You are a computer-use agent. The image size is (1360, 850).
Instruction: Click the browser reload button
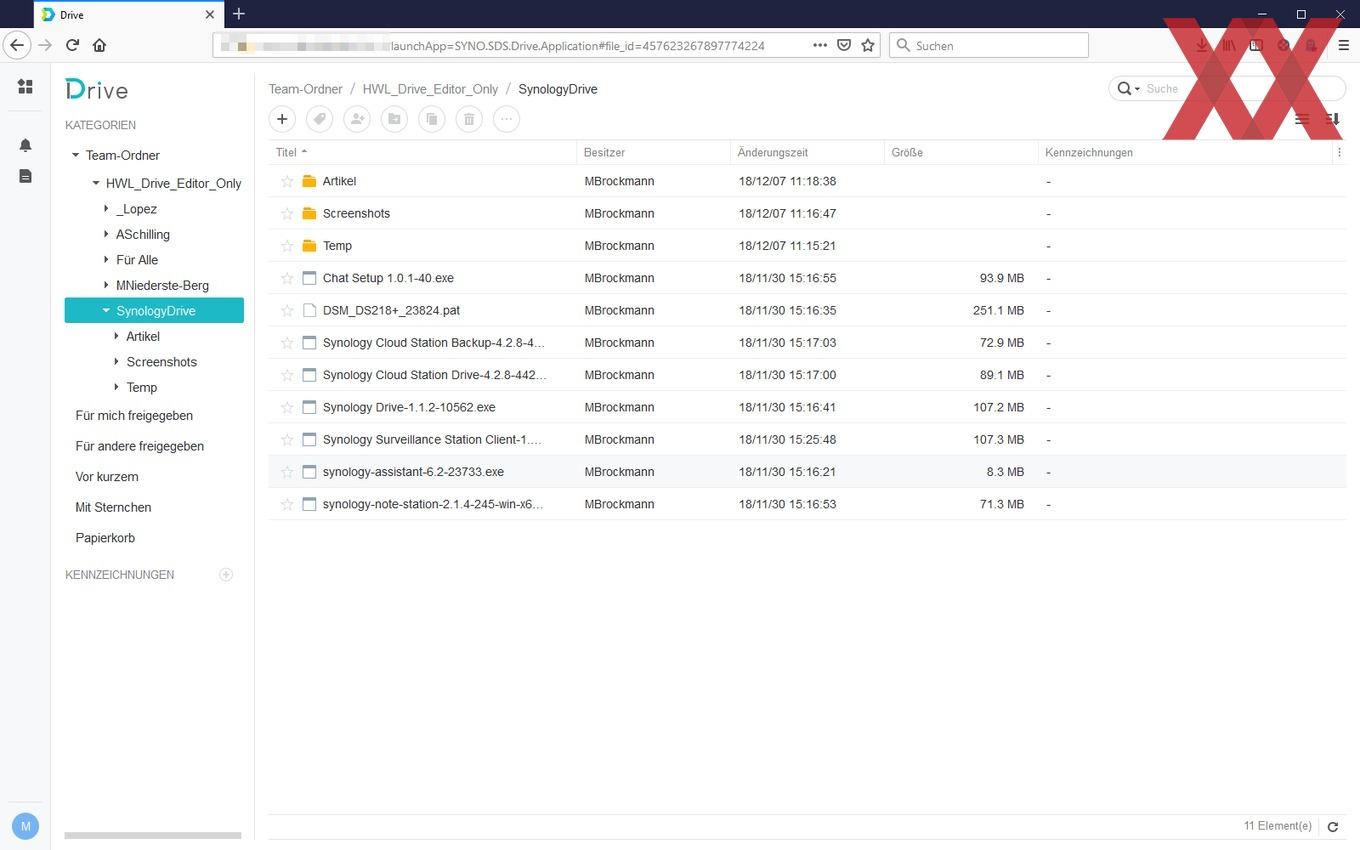[72, 45]
